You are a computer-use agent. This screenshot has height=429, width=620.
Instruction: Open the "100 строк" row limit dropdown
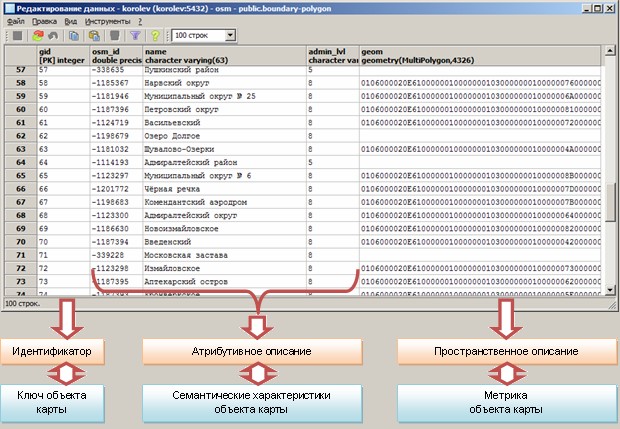[230, 35]
